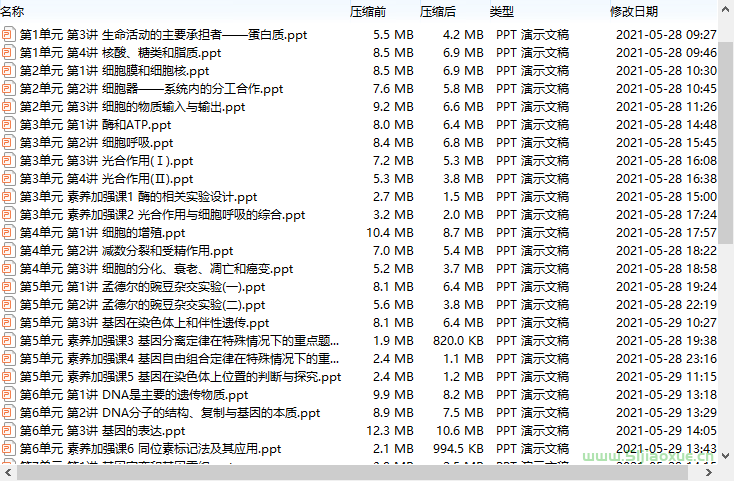
Task: Click date 2021-05-28 23:16
Action: pos(666,359)
